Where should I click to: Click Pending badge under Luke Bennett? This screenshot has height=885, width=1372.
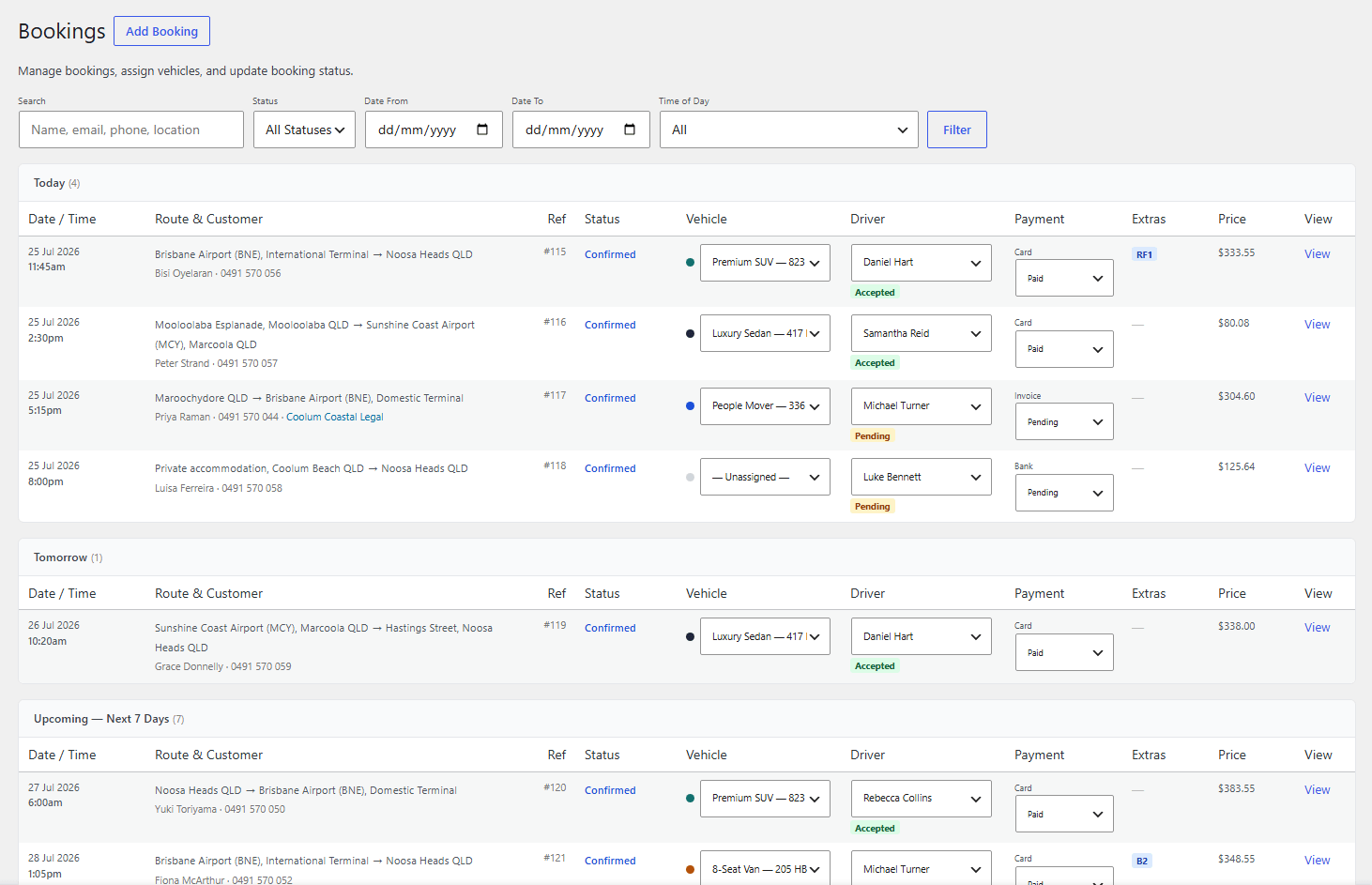click(873, 507)
